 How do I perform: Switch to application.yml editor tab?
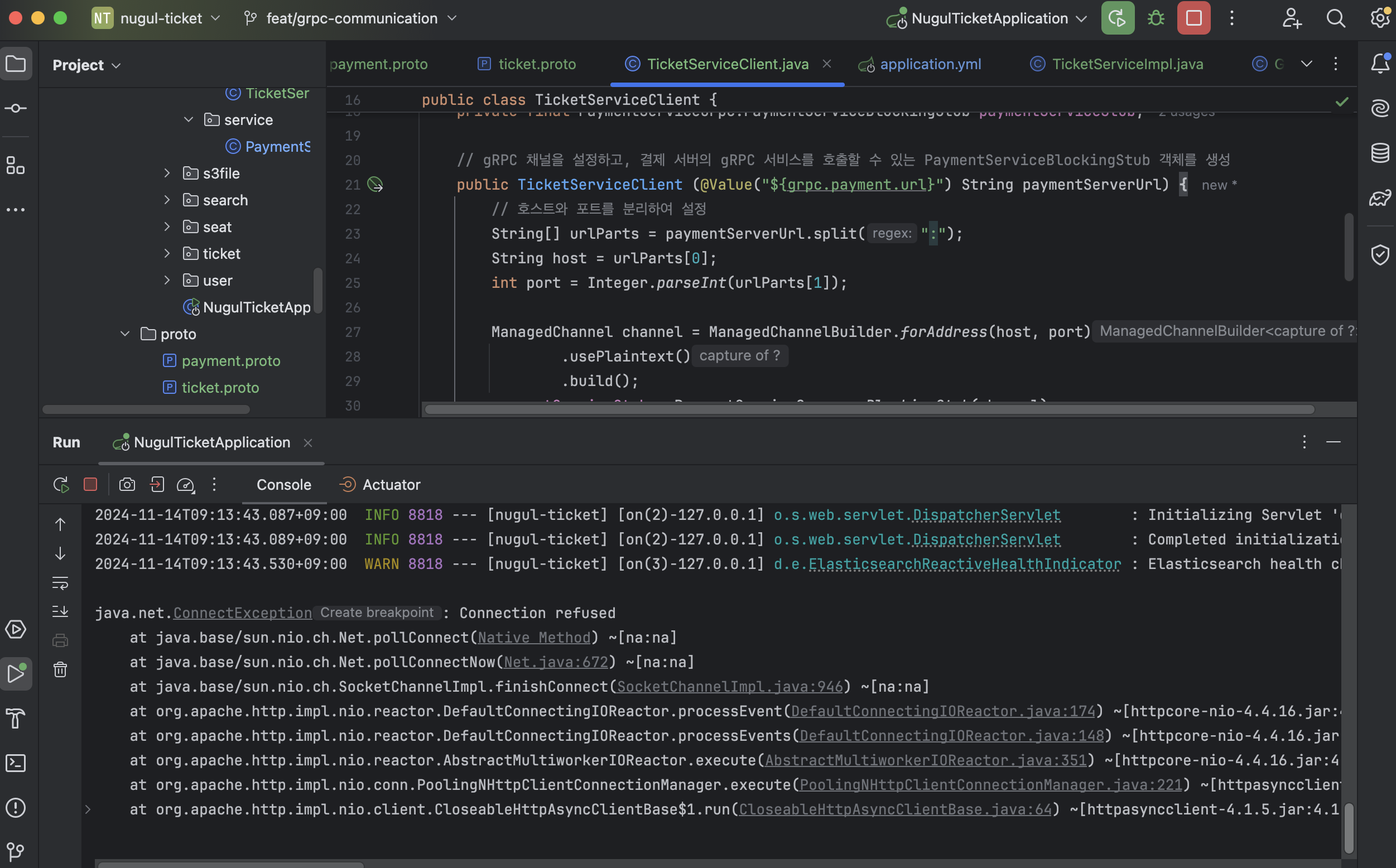coord(920,64)
